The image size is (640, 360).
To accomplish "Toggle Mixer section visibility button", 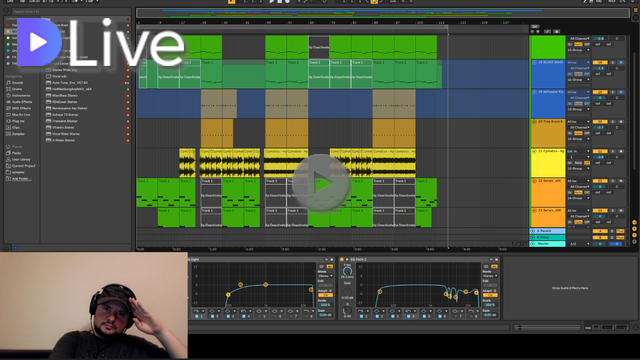I will click(x=634, y=235).
